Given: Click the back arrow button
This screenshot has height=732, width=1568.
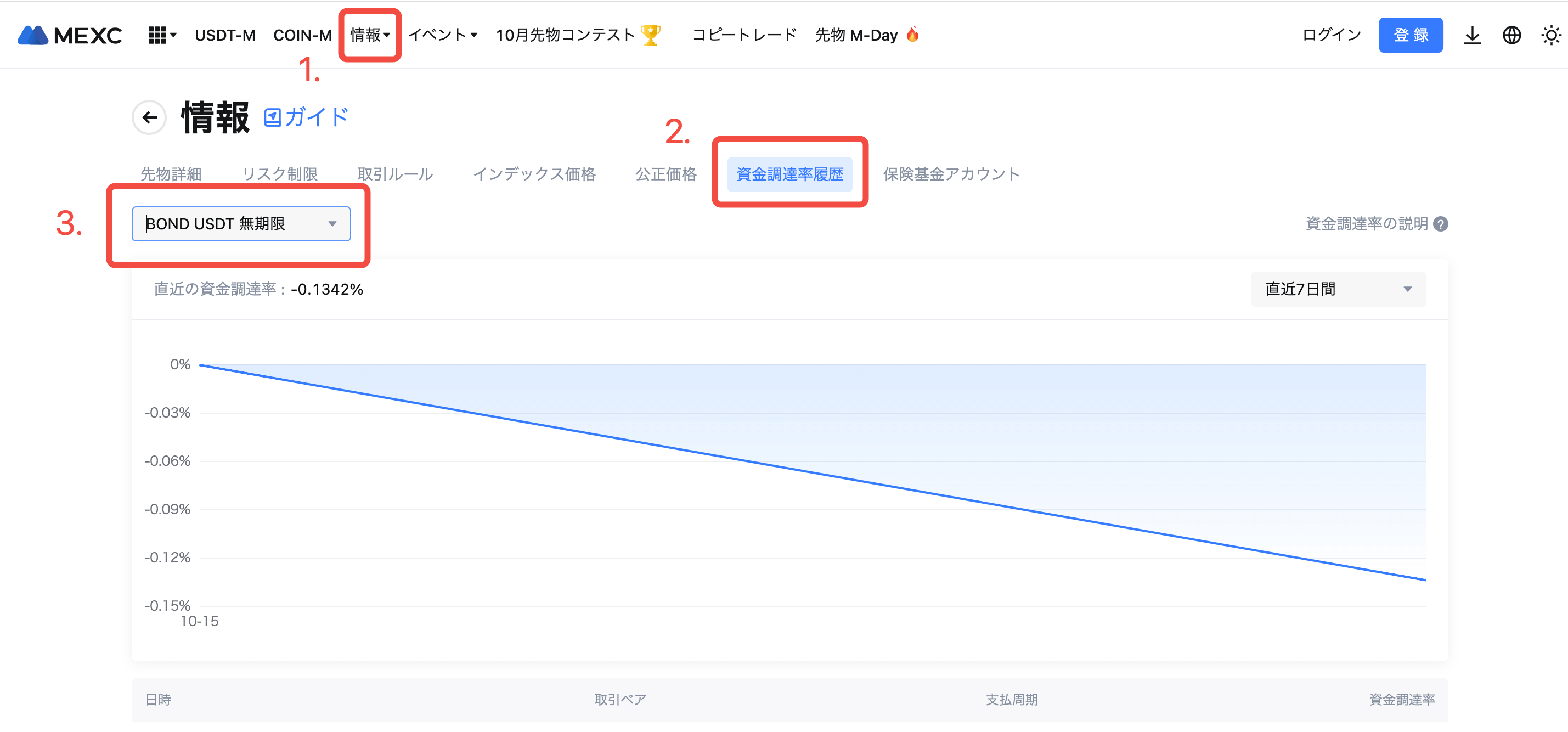Looking at the screenshot, I should coord(149,117).
